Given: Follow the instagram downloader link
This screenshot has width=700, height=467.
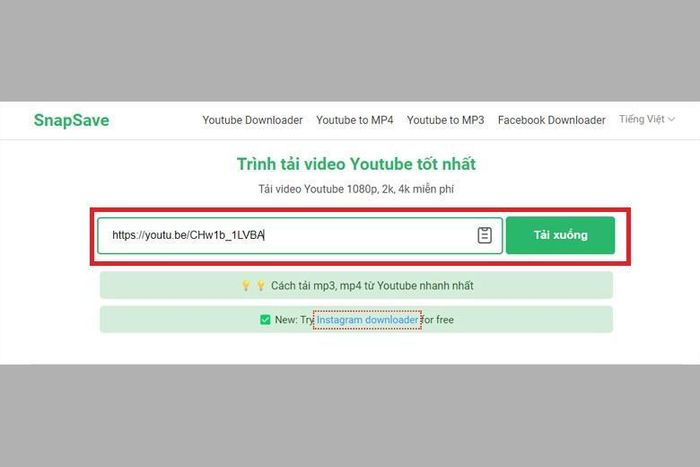Looking at the screenshot, I should pyautogui.click(x=367, y=320).
